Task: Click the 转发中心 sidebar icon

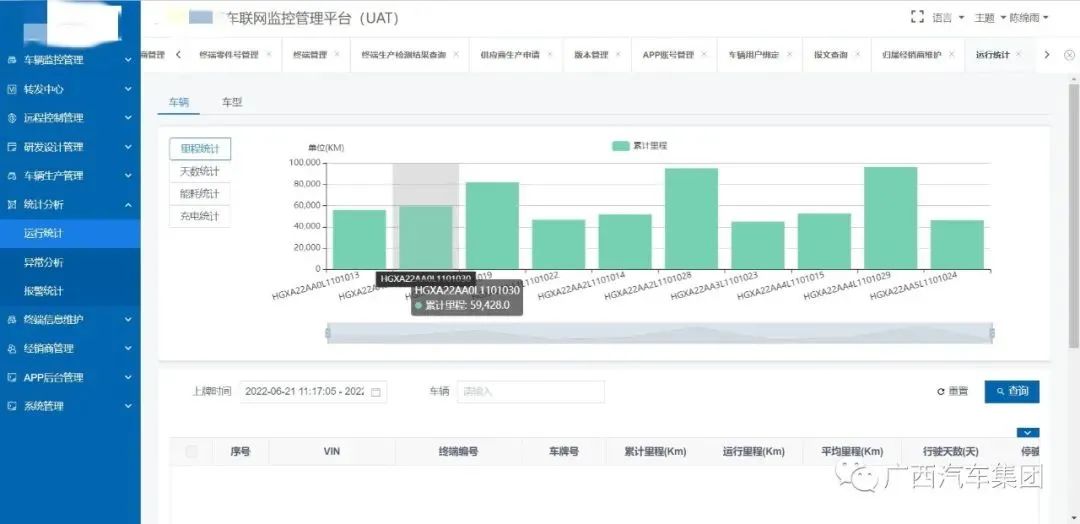Action: [12, 89]
